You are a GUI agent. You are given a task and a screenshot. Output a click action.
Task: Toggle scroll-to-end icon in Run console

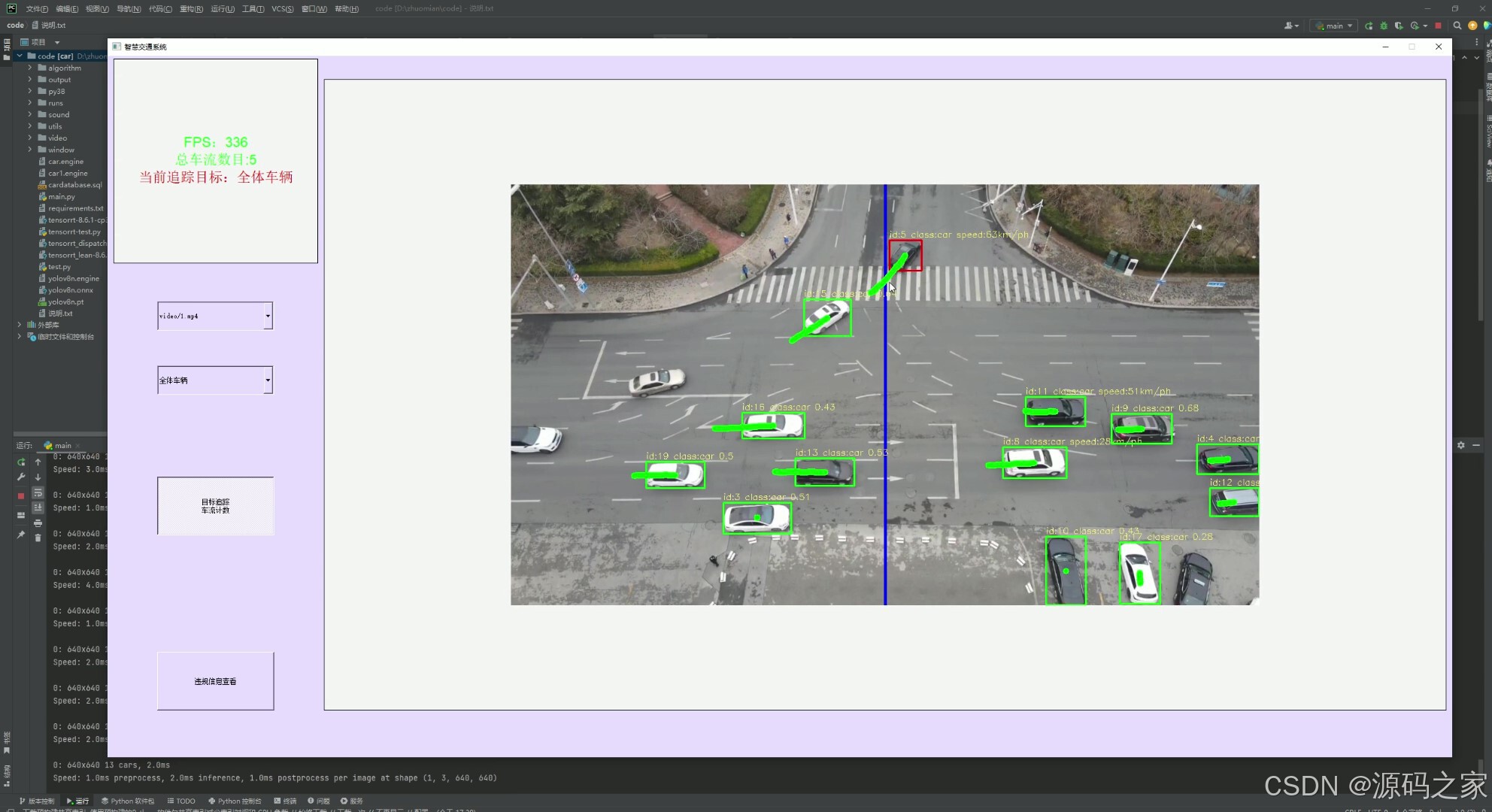pos(38,507)
